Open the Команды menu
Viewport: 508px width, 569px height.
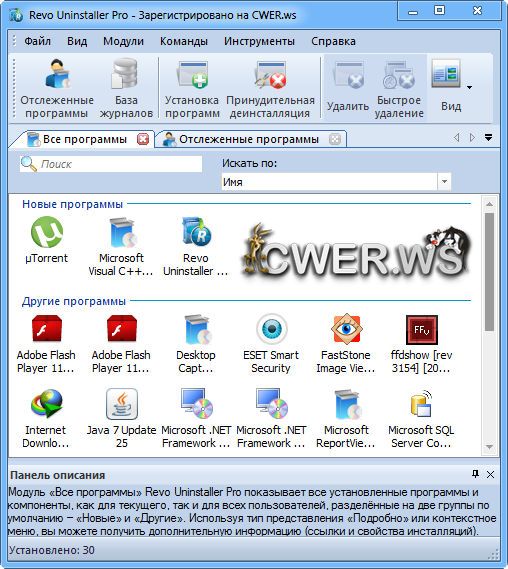(184, 41)
